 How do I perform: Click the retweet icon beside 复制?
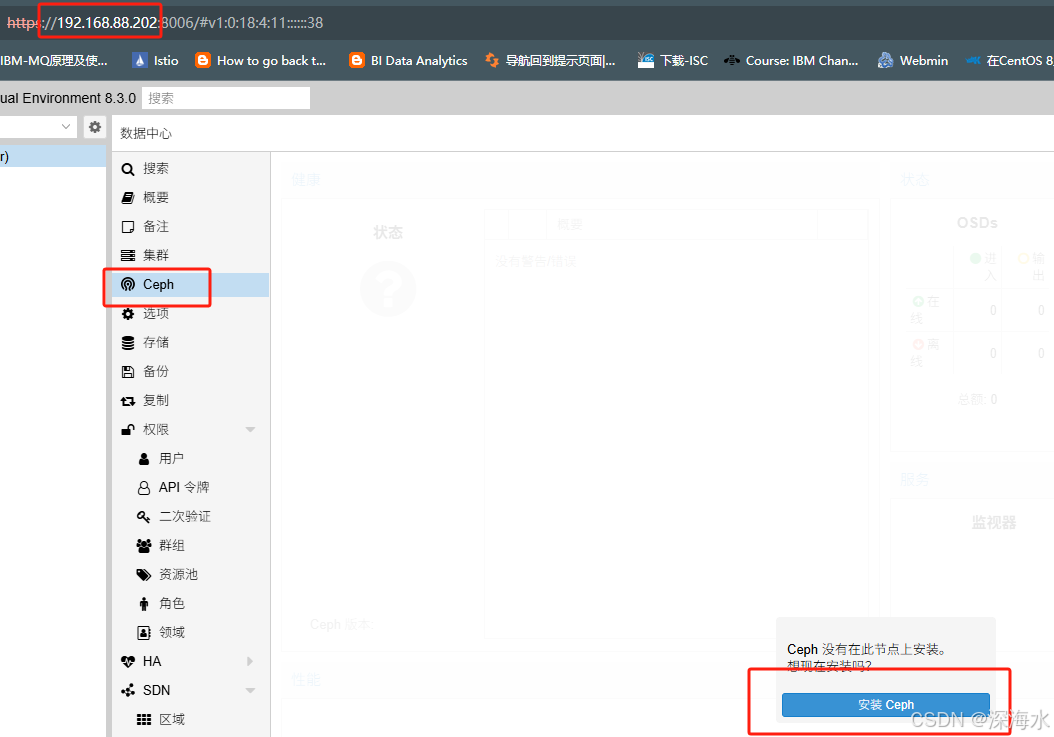point(128,401)
